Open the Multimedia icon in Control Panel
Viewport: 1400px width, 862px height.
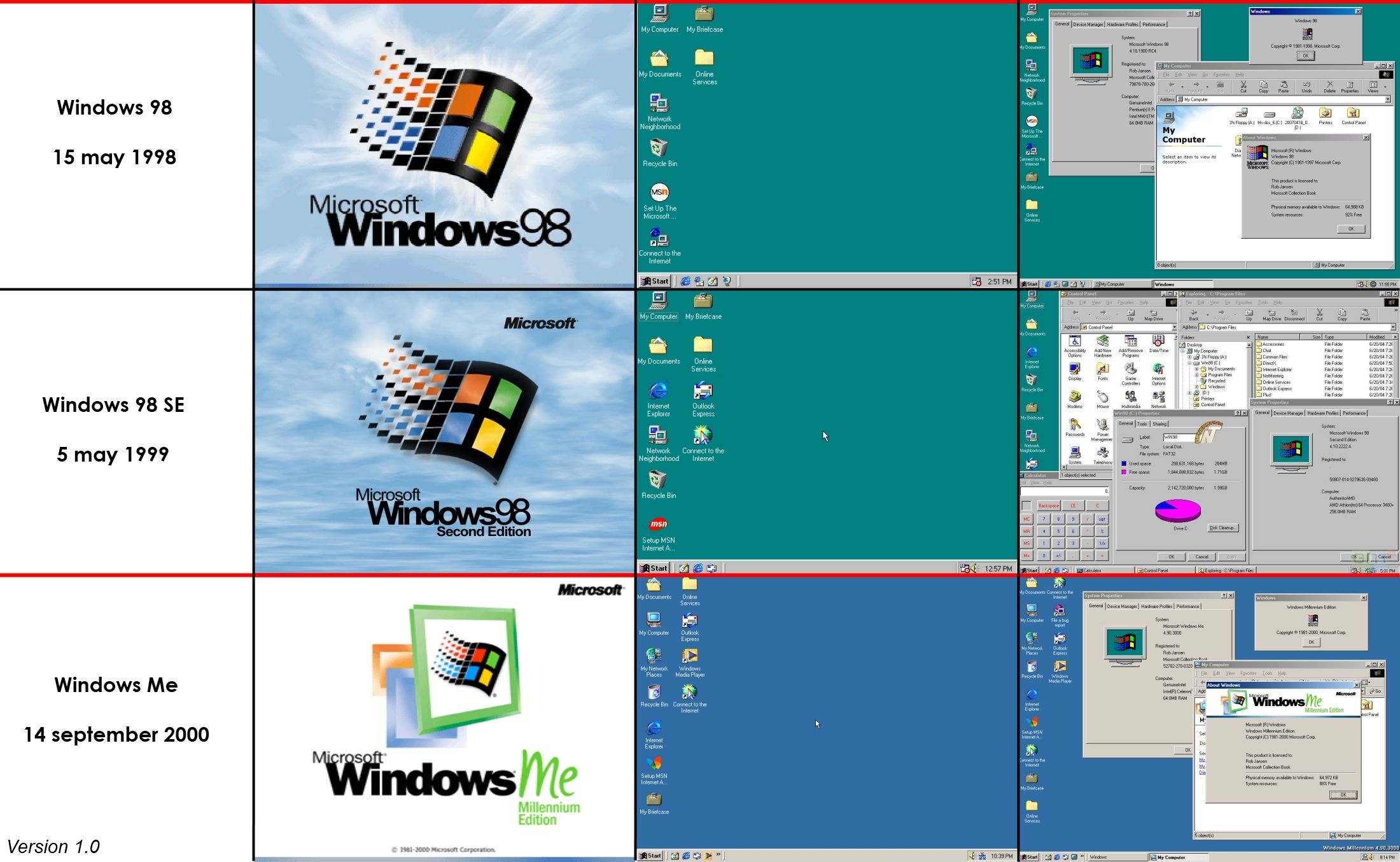coord(1131,400)
